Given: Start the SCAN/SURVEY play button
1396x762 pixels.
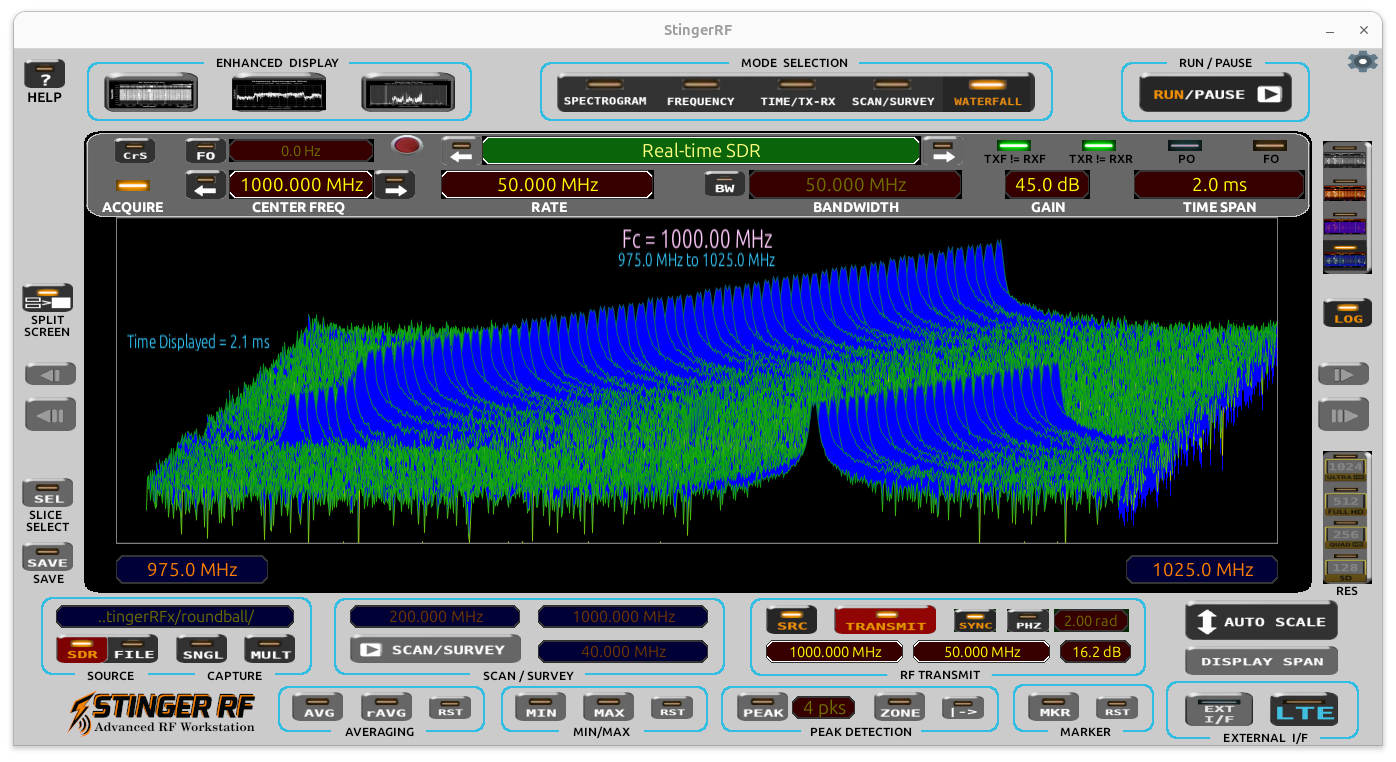Looking at the screenshot, I should pyautogui.click(x=435, y=649).
